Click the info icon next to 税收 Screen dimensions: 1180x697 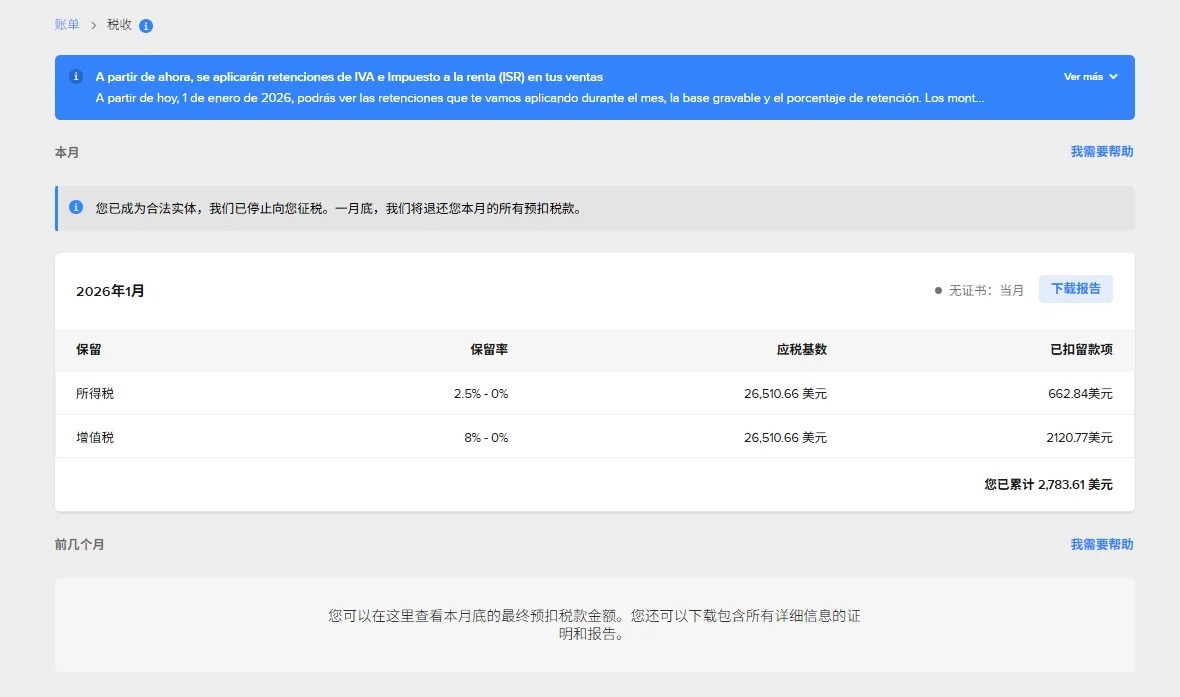[x=146, y=26]
